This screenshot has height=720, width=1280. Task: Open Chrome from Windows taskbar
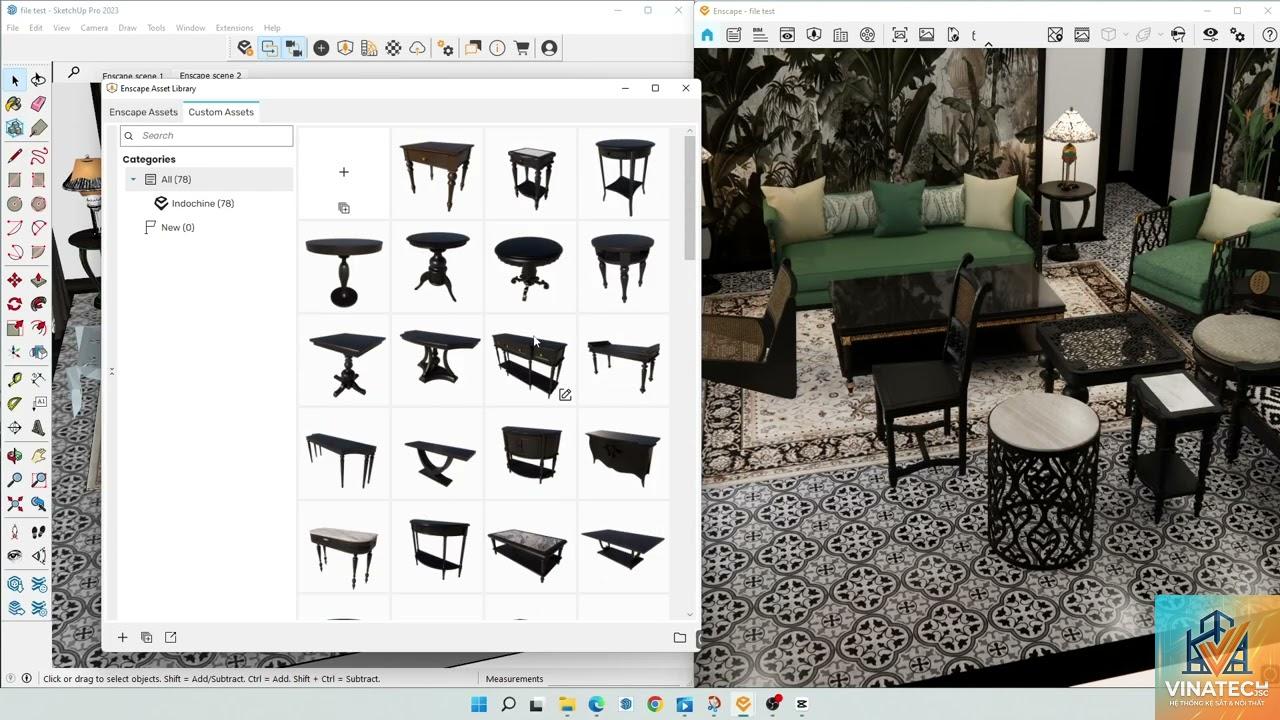pyautogui.click(x=655, y=704)
